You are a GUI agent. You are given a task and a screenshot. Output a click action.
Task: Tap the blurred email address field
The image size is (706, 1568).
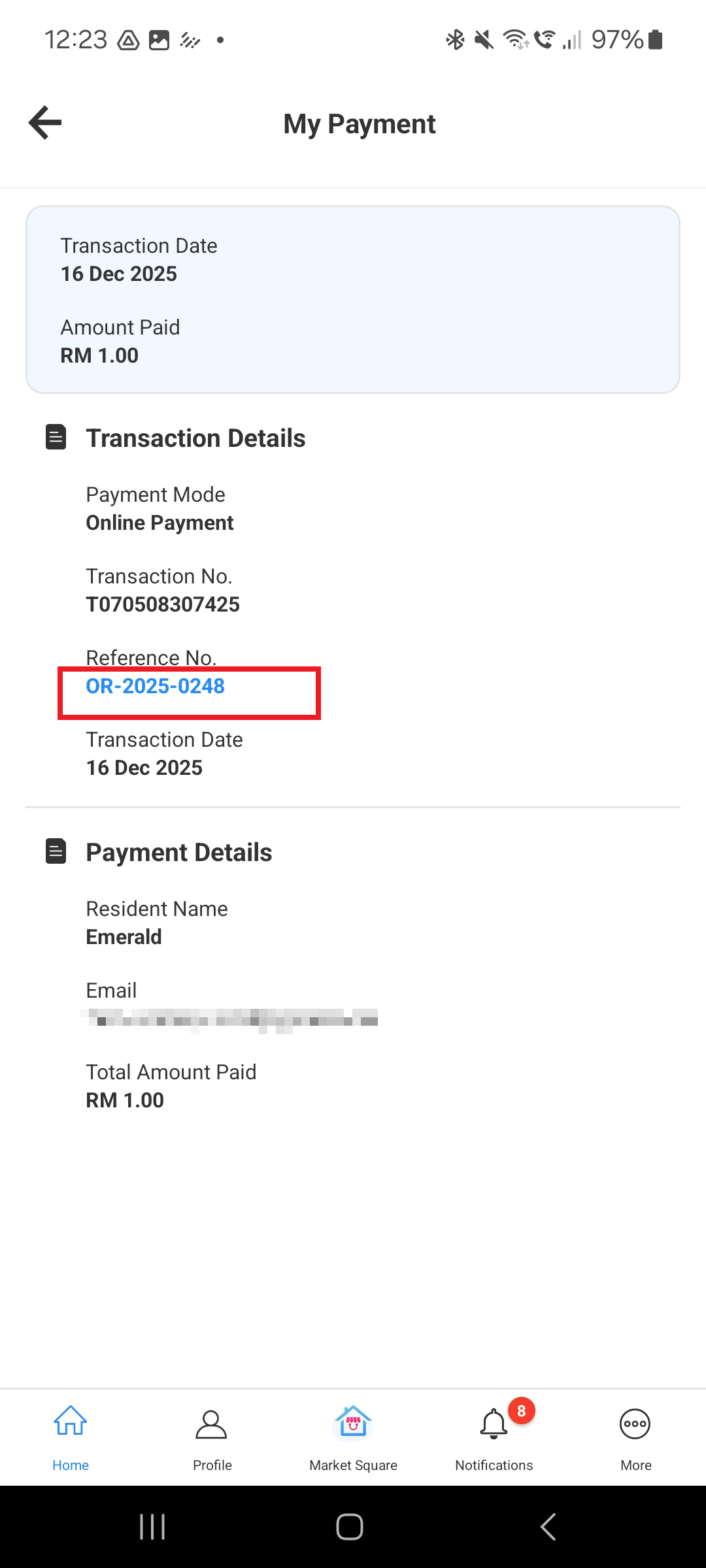[x=230, y=1020]
